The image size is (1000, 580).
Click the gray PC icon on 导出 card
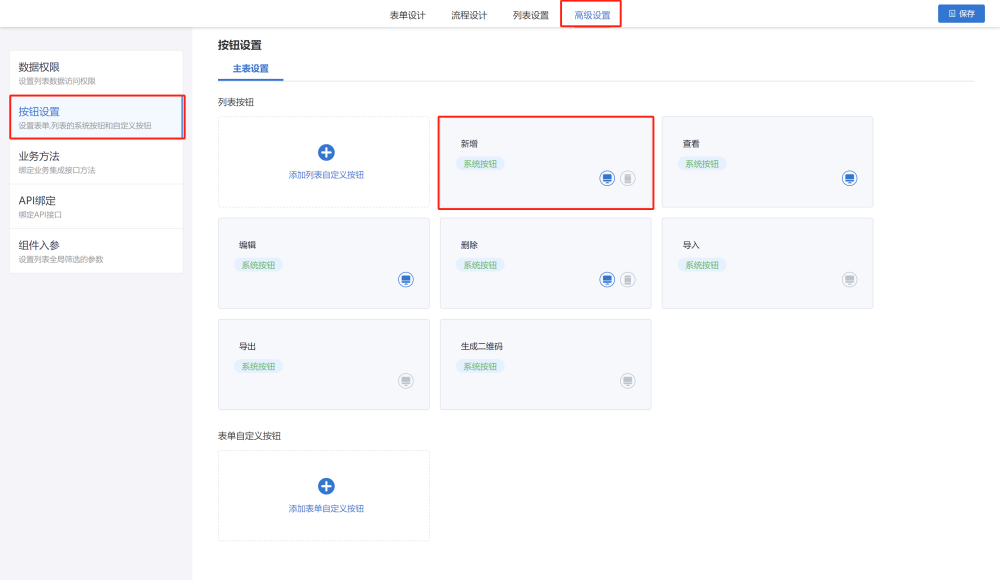405,381
